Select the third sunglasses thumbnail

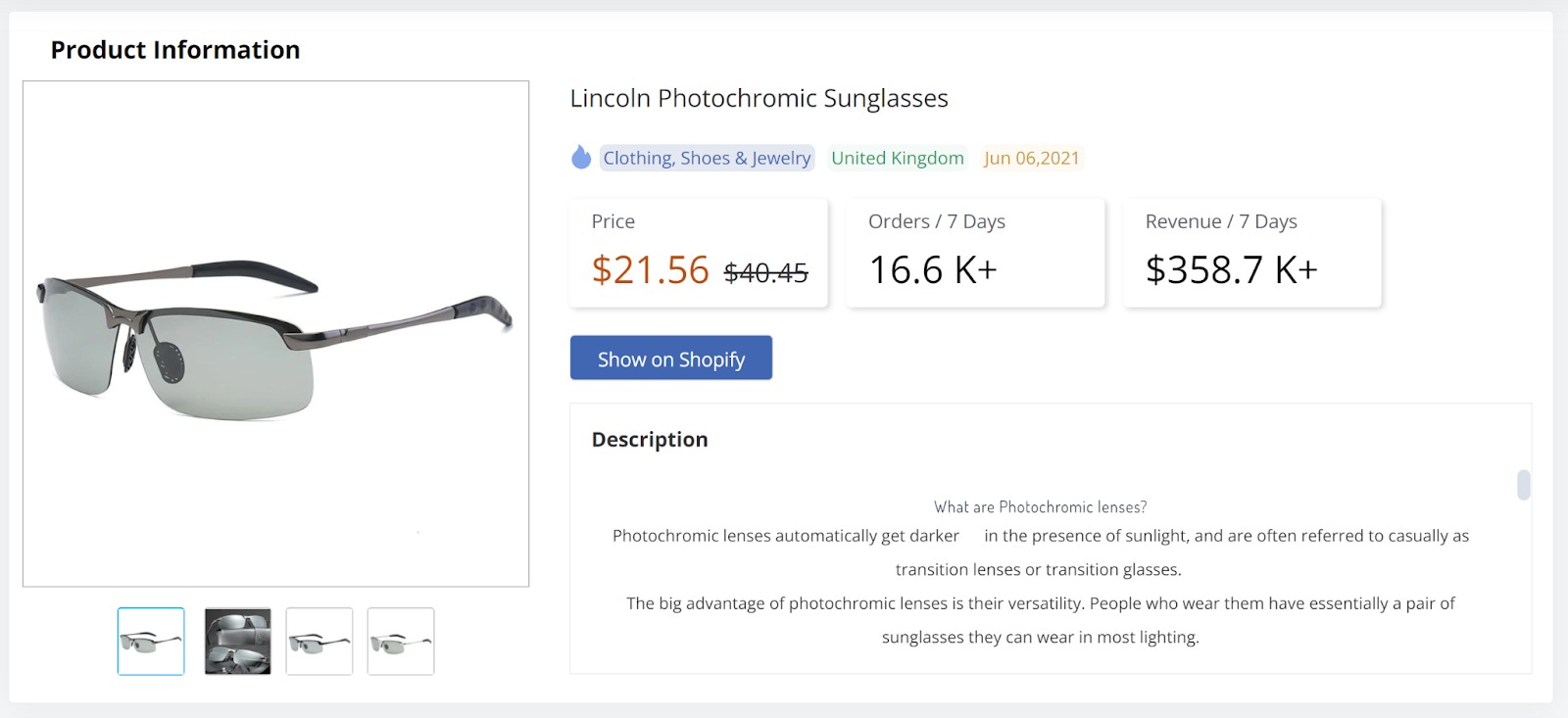click(318, 641)
